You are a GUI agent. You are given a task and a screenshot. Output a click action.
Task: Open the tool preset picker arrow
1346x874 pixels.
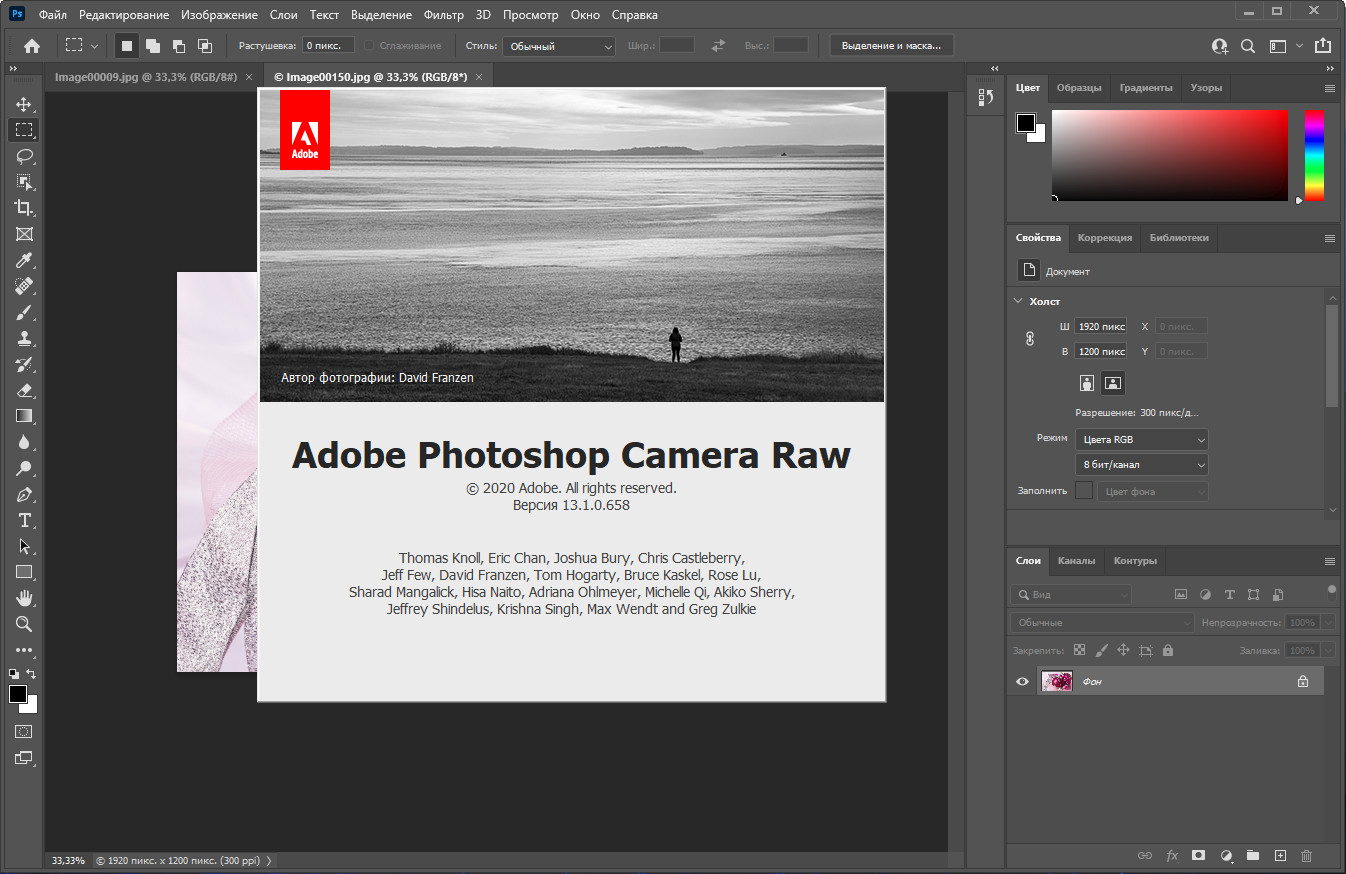pyautogui.click(x=95, y=46)
